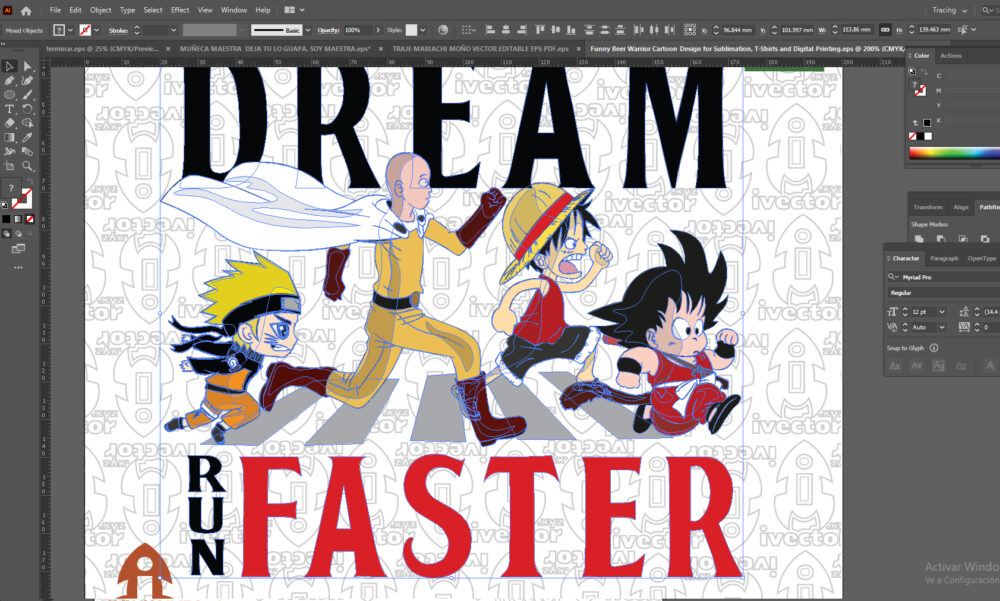Pick the Paintbrush tool
Image resolution: width=1000 pixels, height=601 pixels.
[27, 94]
